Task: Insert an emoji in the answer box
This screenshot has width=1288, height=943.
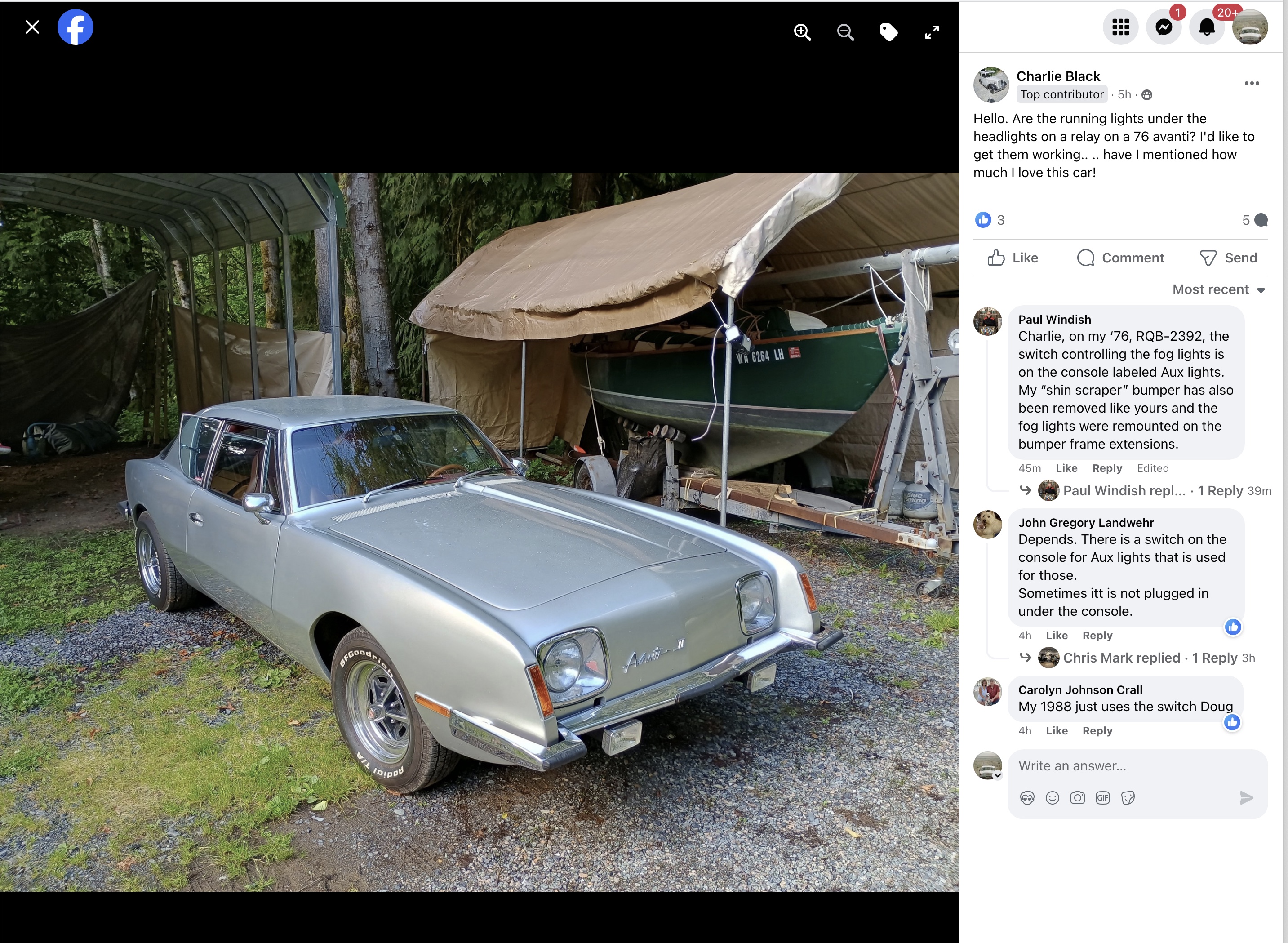Action: coord(1053,798)
